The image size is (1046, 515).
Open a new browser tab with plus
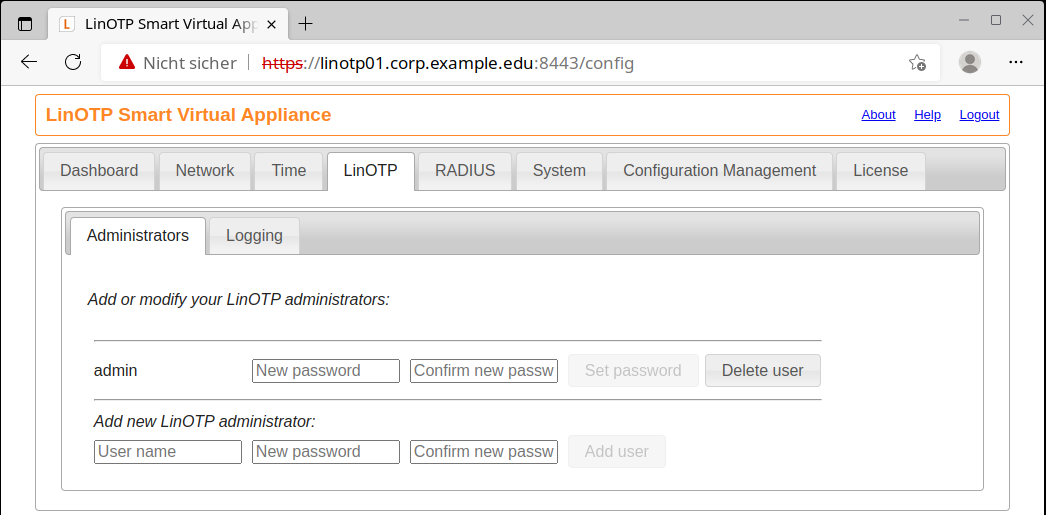(306, 23)
